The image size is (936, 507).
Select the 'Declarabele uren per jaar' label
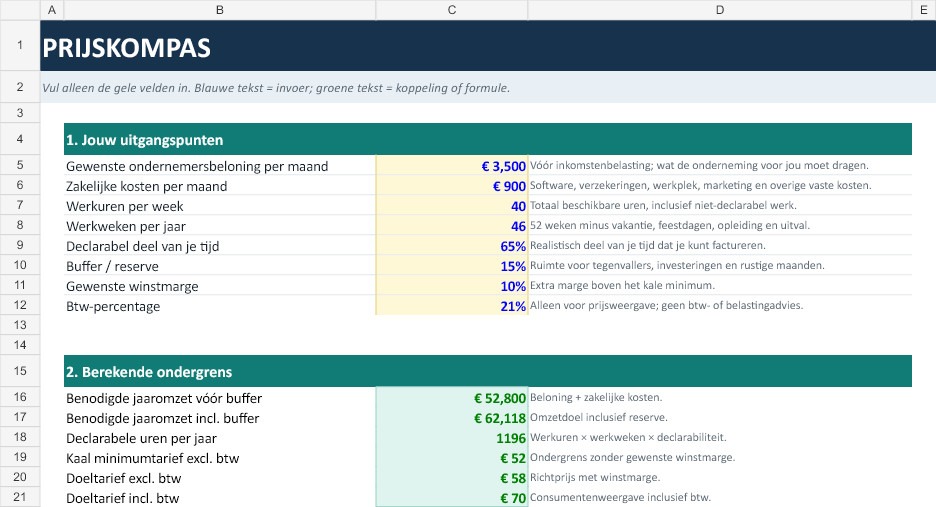point(141,438)
